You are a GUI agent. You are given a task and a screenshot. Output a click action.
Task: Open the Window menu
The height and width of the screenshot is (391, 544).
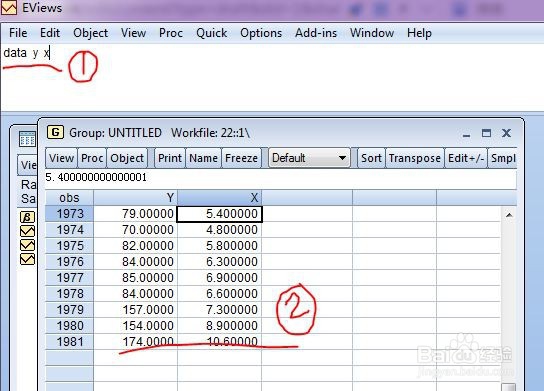coord(372,33)
